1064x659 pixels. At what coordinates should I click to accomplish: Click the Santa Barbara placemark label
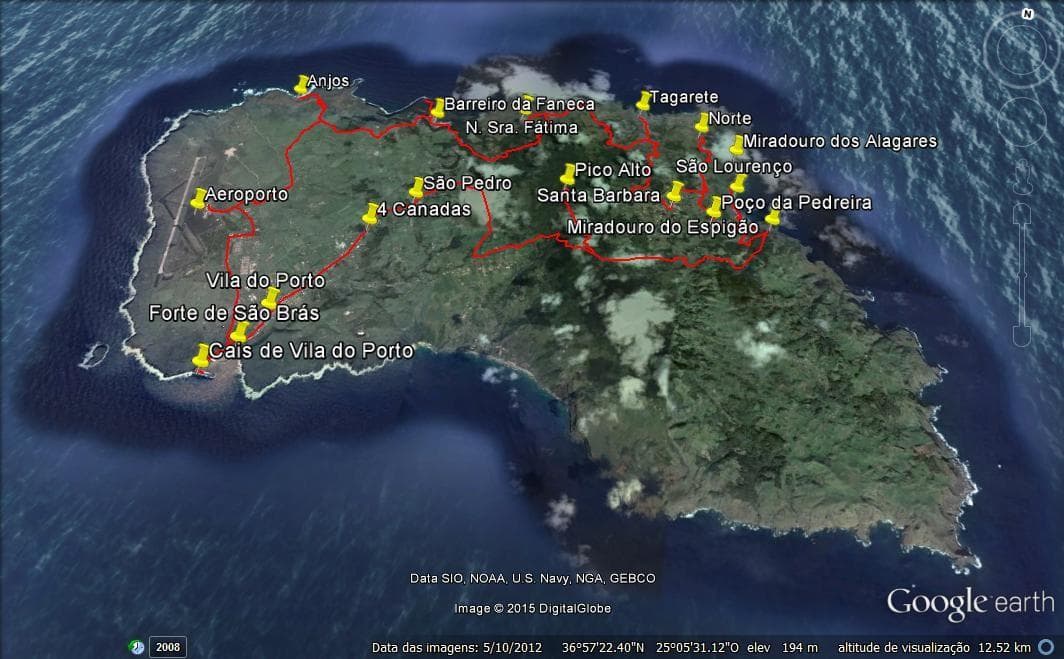[x=598, y=195]
